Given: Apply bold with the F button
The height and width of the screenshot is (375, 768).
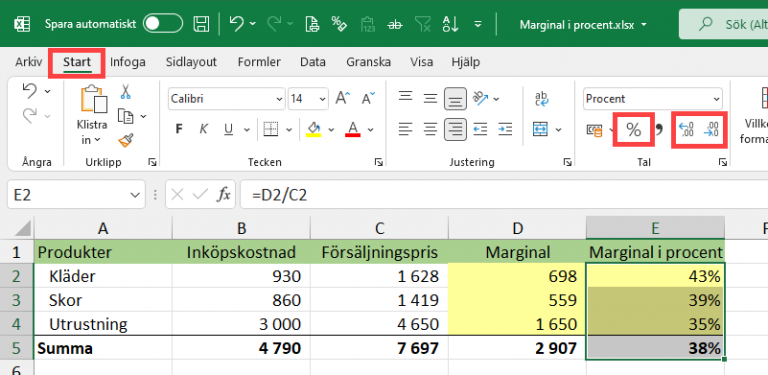Looking at the screenshot, I should (x=179, y=129).
